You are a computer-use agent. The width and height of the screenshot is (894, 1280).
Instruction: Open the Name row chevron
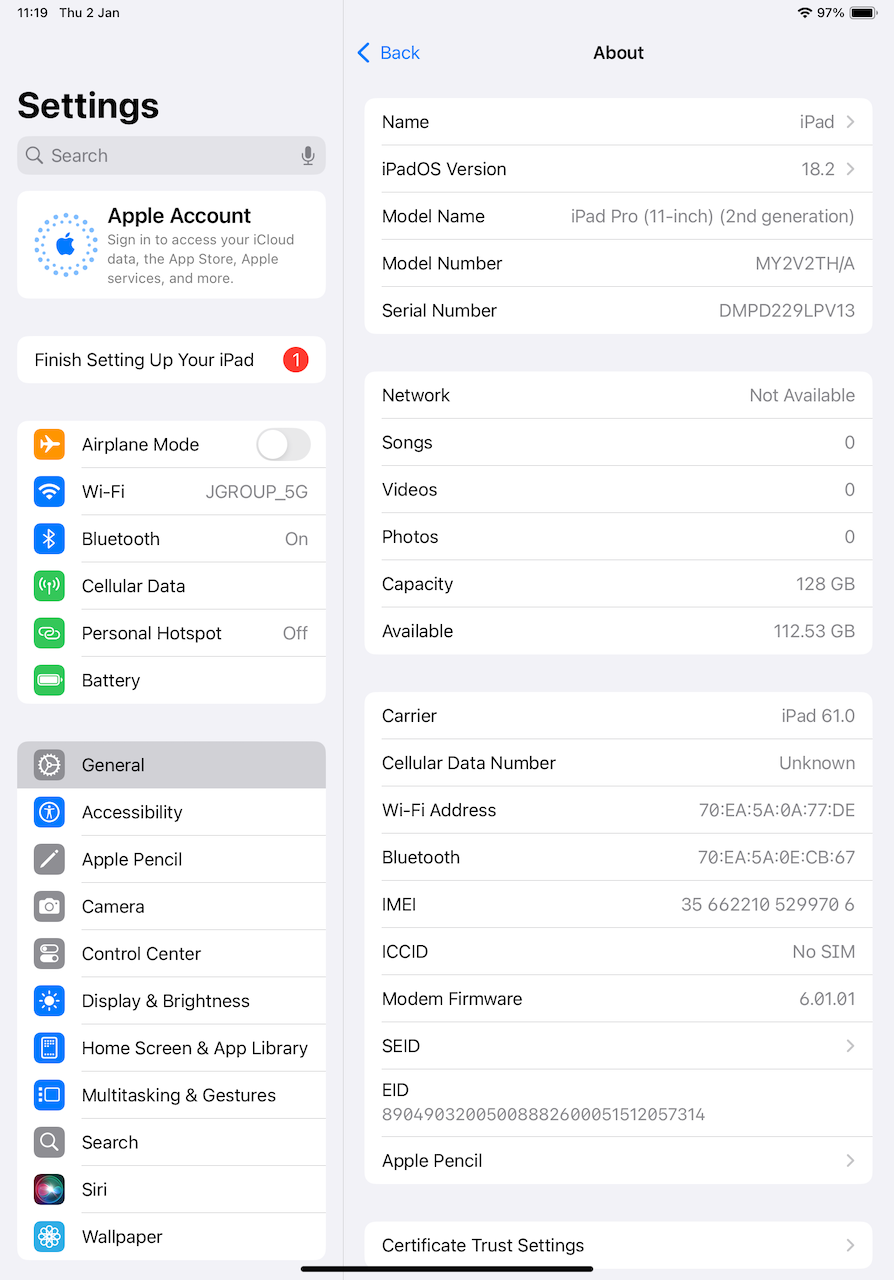coord(850,122)
